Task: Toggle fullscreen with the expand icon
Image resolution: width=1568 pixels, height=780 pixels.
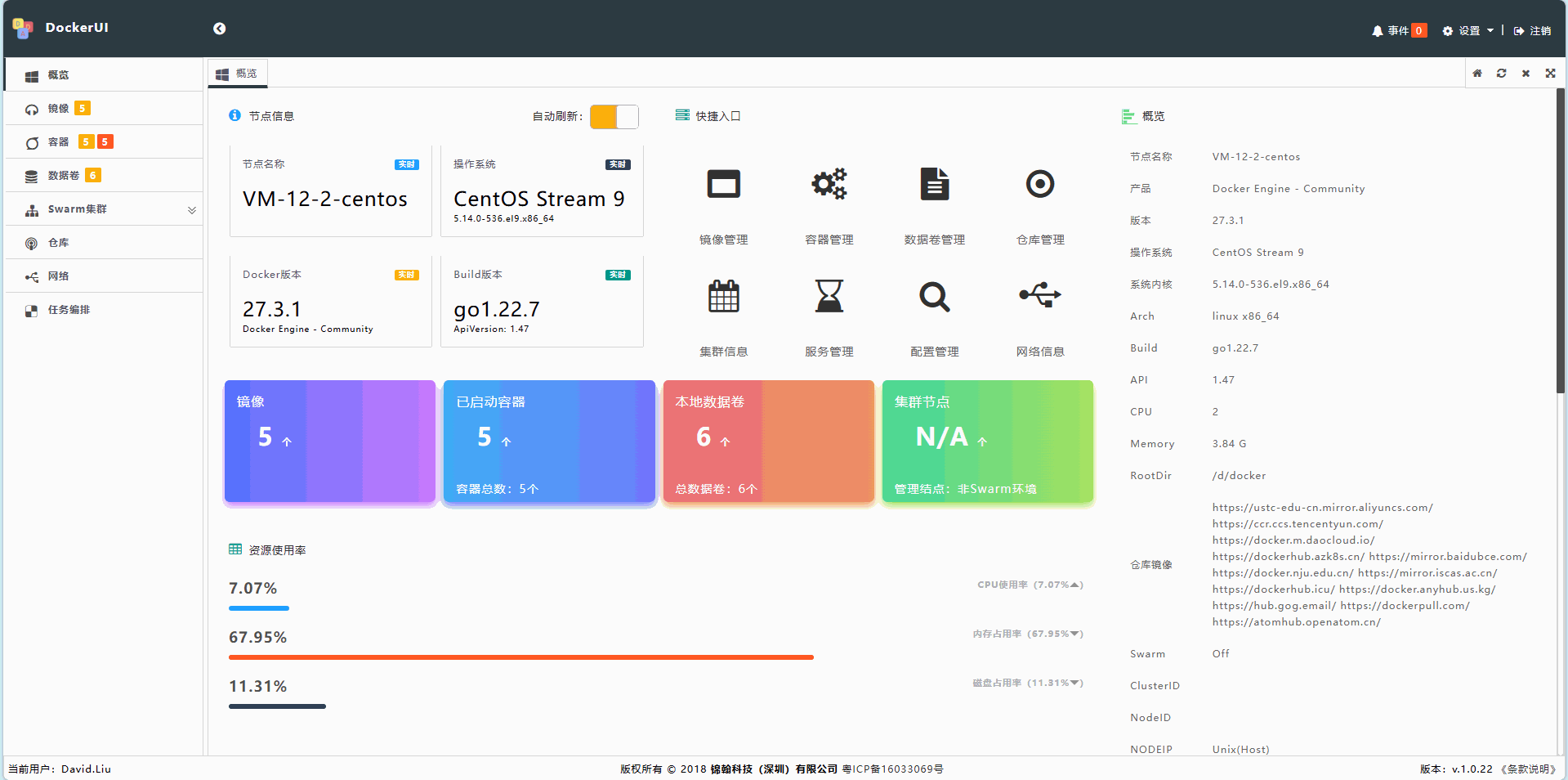Action: (1550, 74)
